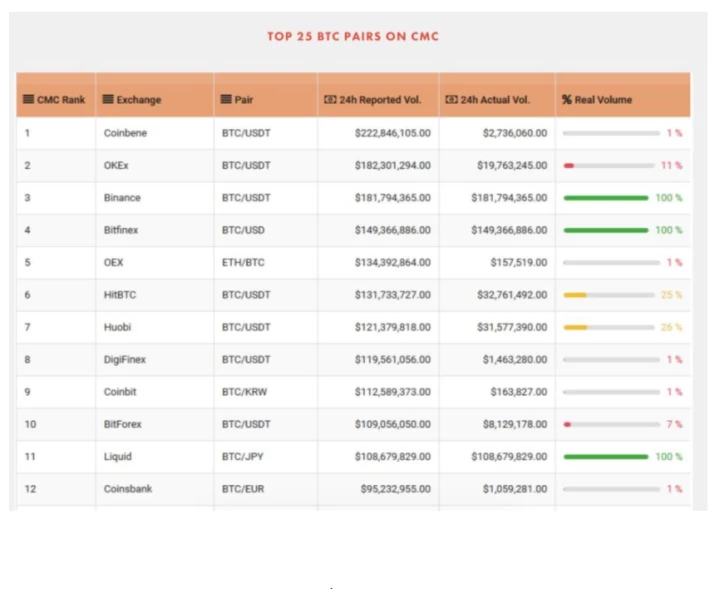The image size is (710, 589).
Task: Click the list icon beside Exchange header
Action: [108, 99]
